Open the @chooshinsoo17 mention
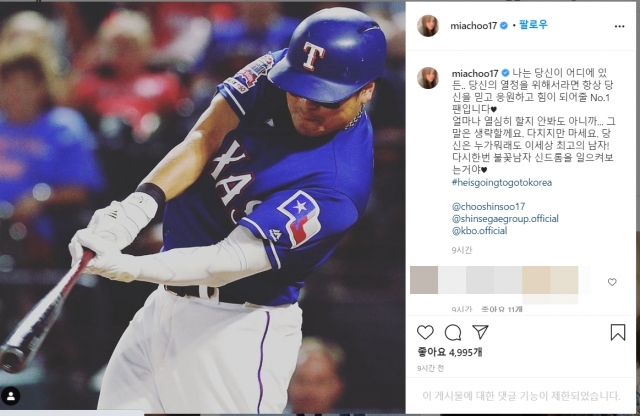640x416 pixels. [x=489, y=207]
